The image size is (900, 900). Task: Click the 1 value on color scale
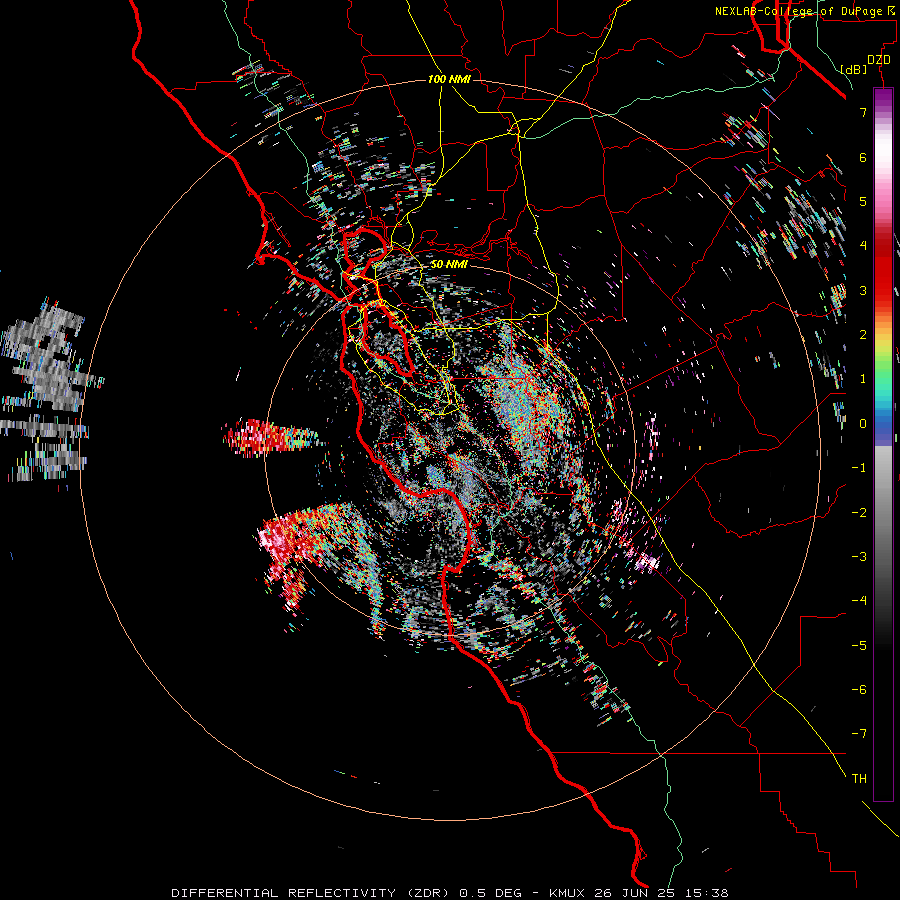click(x=863, y=379)
